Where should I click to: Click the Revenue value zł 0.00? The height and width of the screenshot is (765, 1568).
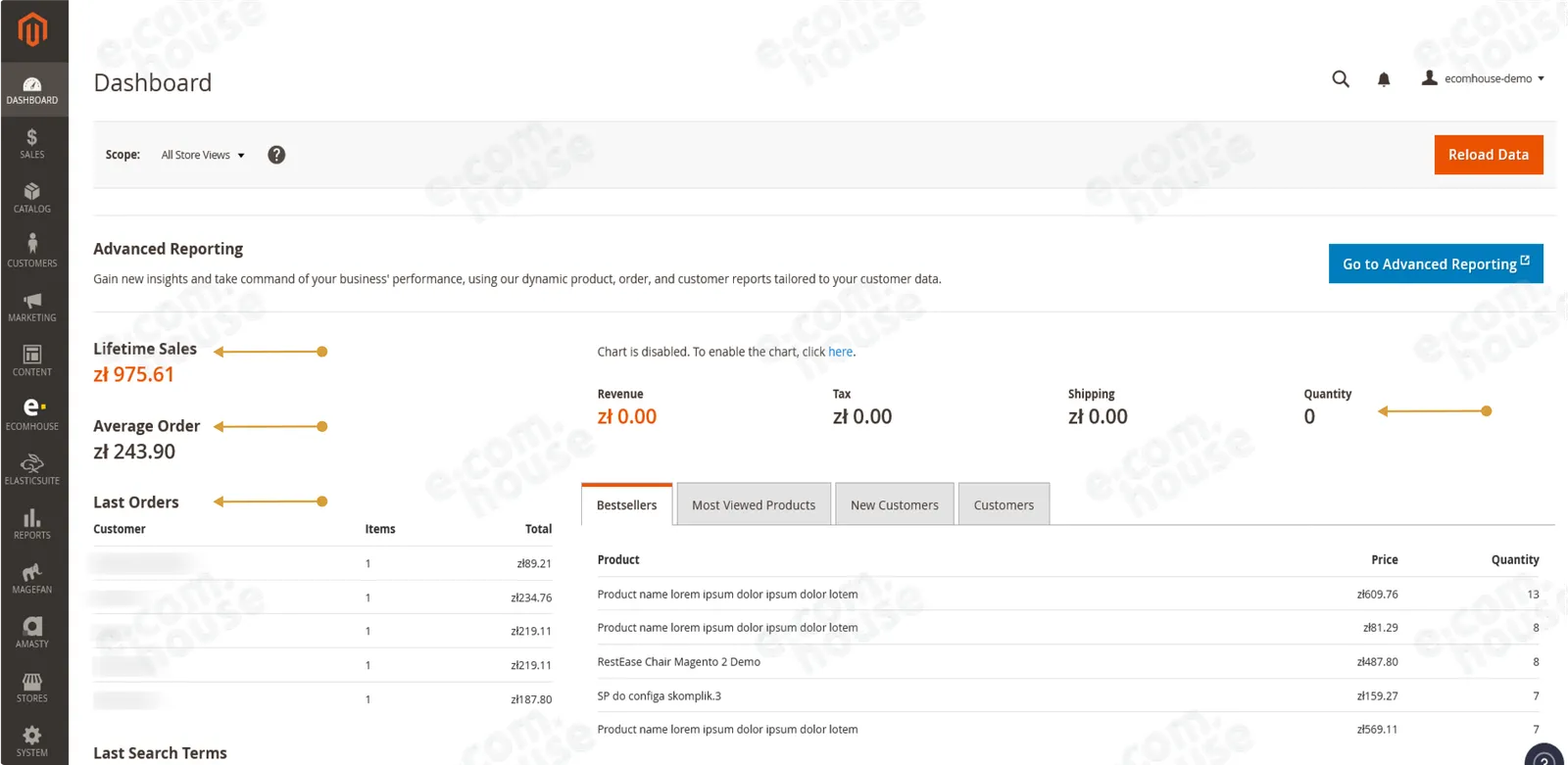(x=627, y=416)
